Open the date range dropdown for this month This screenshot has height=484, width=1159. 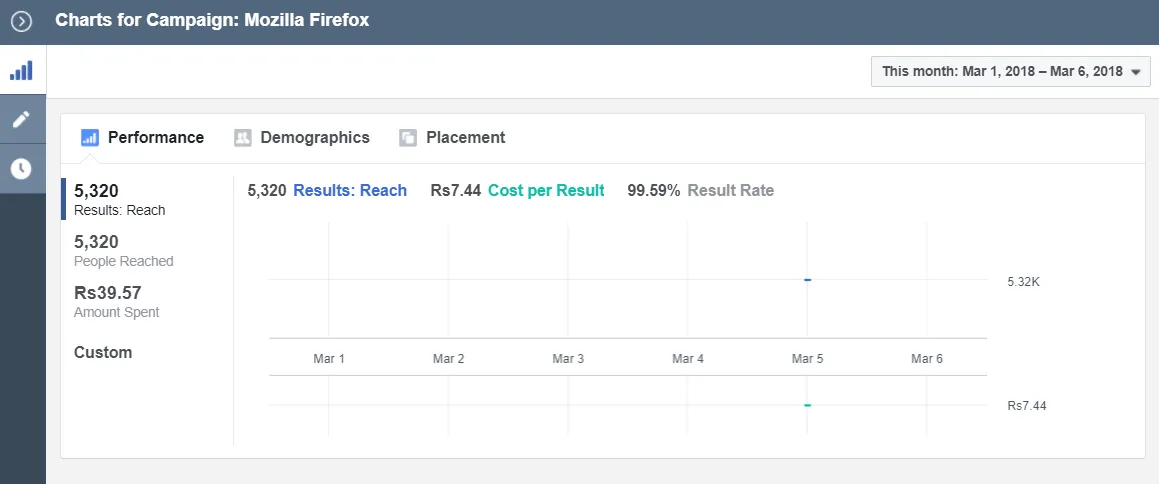[x=1010, y=72]
